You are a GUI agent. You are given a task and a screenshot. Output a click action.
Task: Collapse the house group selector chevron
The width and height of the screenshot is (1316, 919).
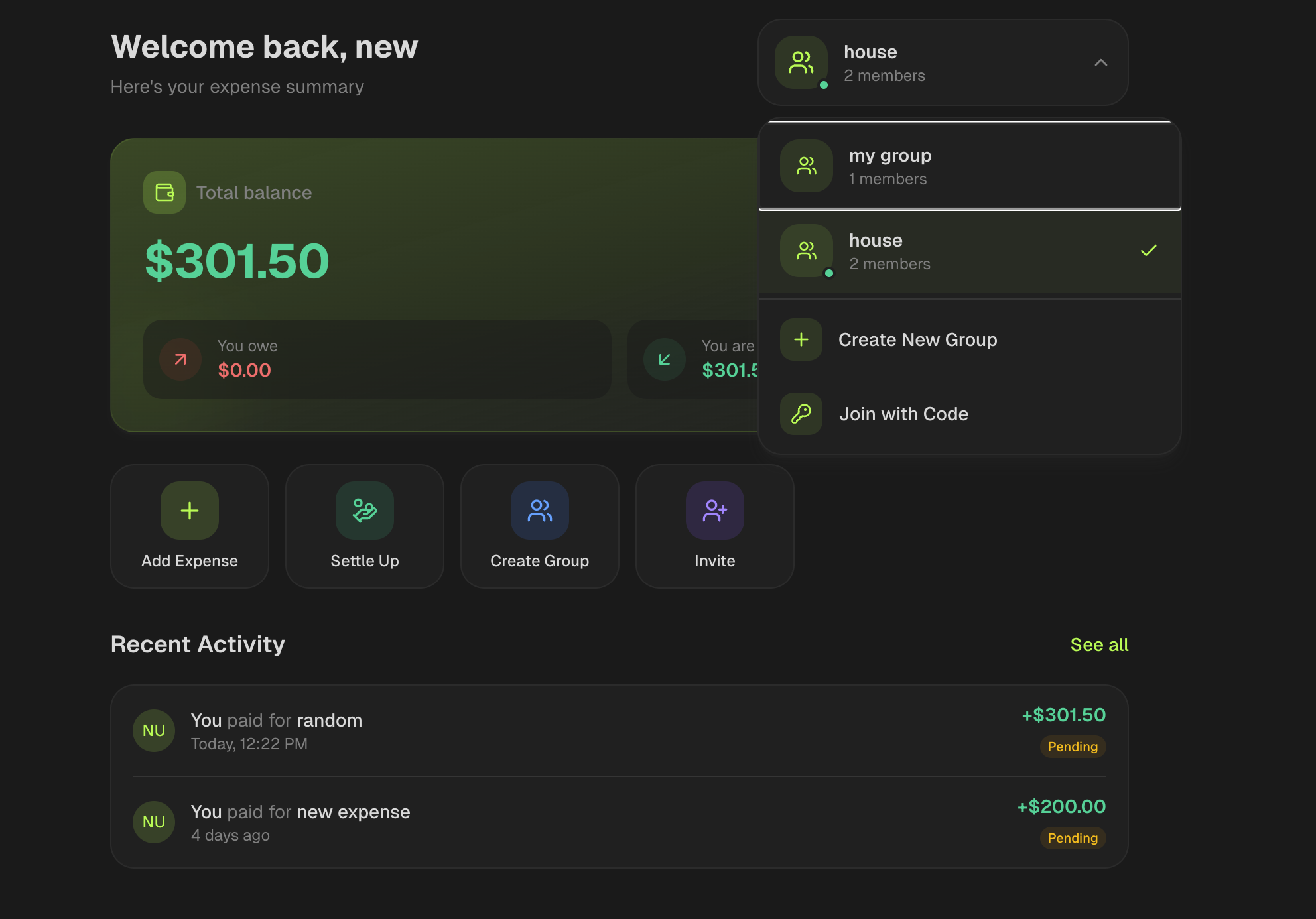click(1100, 62)
